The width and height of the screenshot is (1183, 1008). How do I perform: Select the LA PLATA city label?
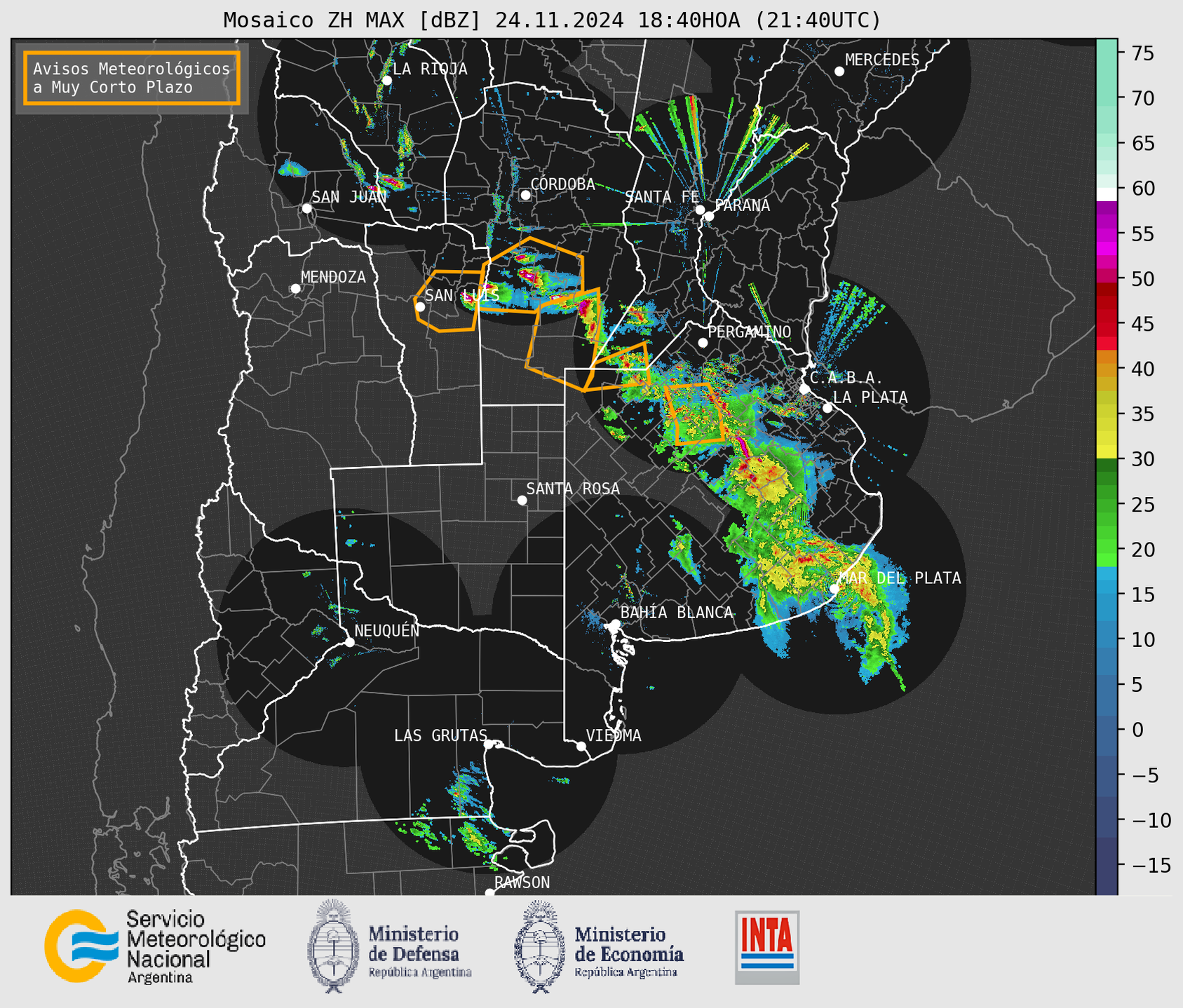coord(870,397)
